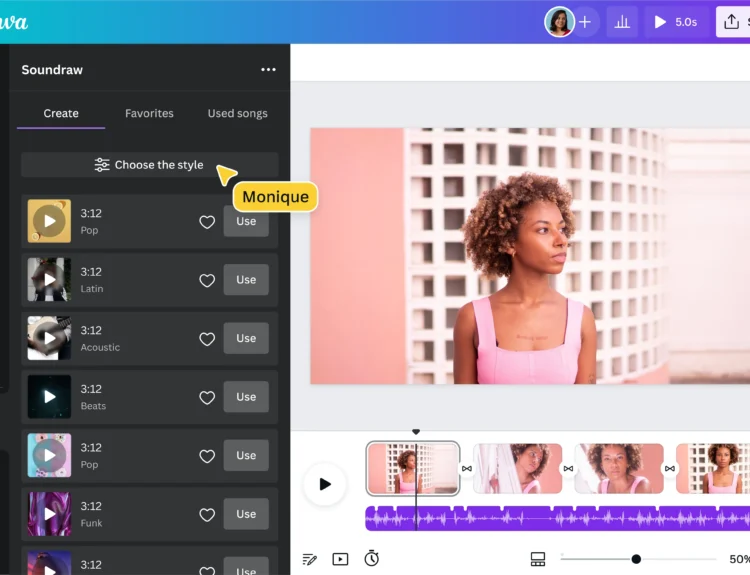The image size is (750, 575).
Task: Play the second Pop track with the floral thumbnail
Action: [49, 455]
